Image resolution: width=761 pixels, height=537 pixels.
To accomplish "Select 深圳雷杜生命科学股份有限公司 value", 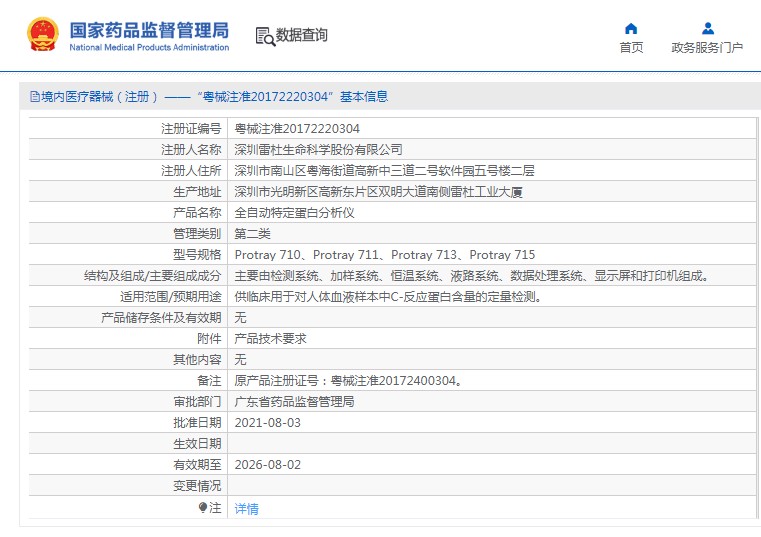I will pos(318,150).
